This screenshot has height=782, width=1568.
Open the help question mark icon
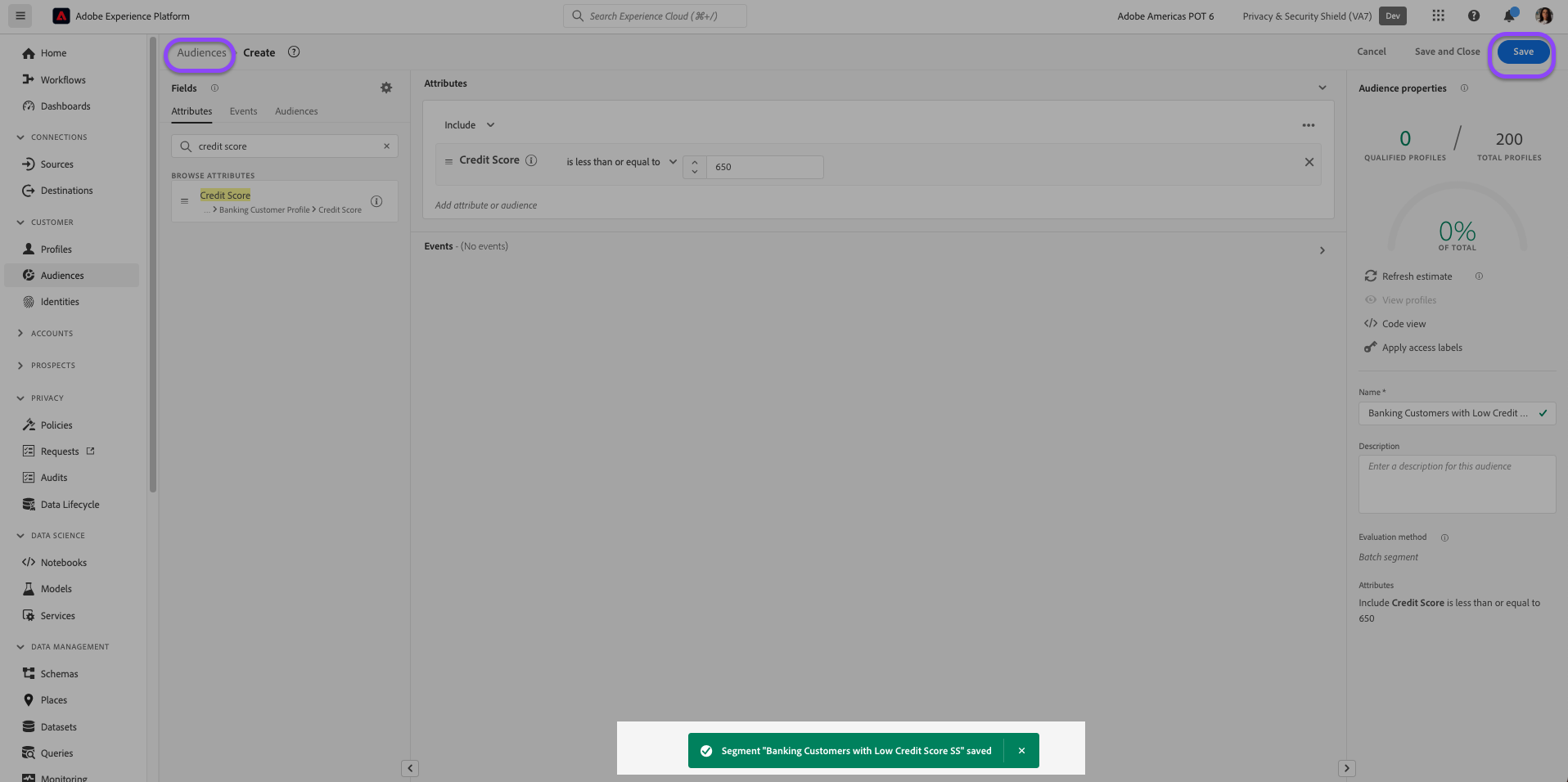point(1473,16)
